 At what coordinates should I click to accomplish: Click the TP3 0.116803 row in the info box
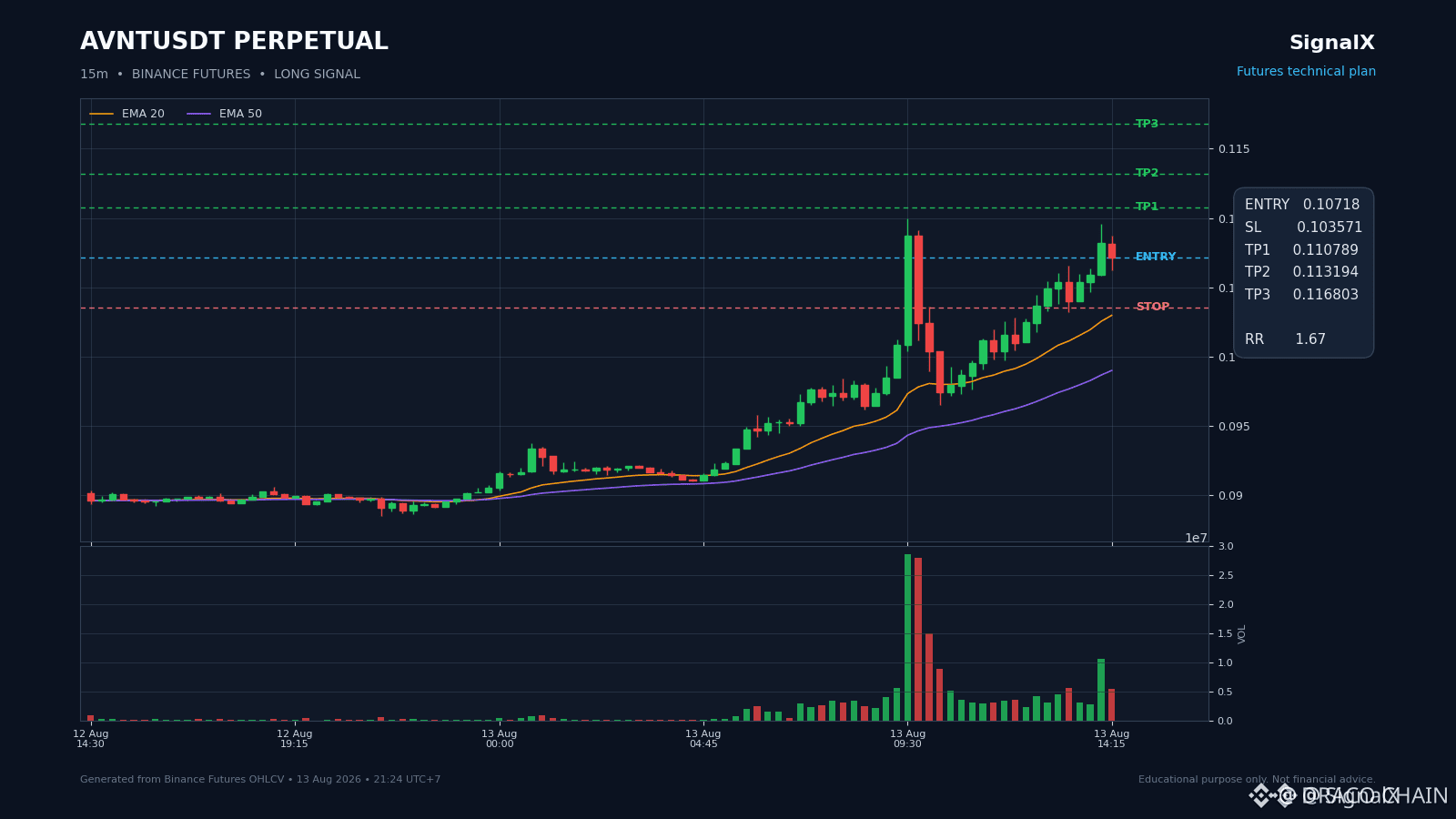point(1301,295)
